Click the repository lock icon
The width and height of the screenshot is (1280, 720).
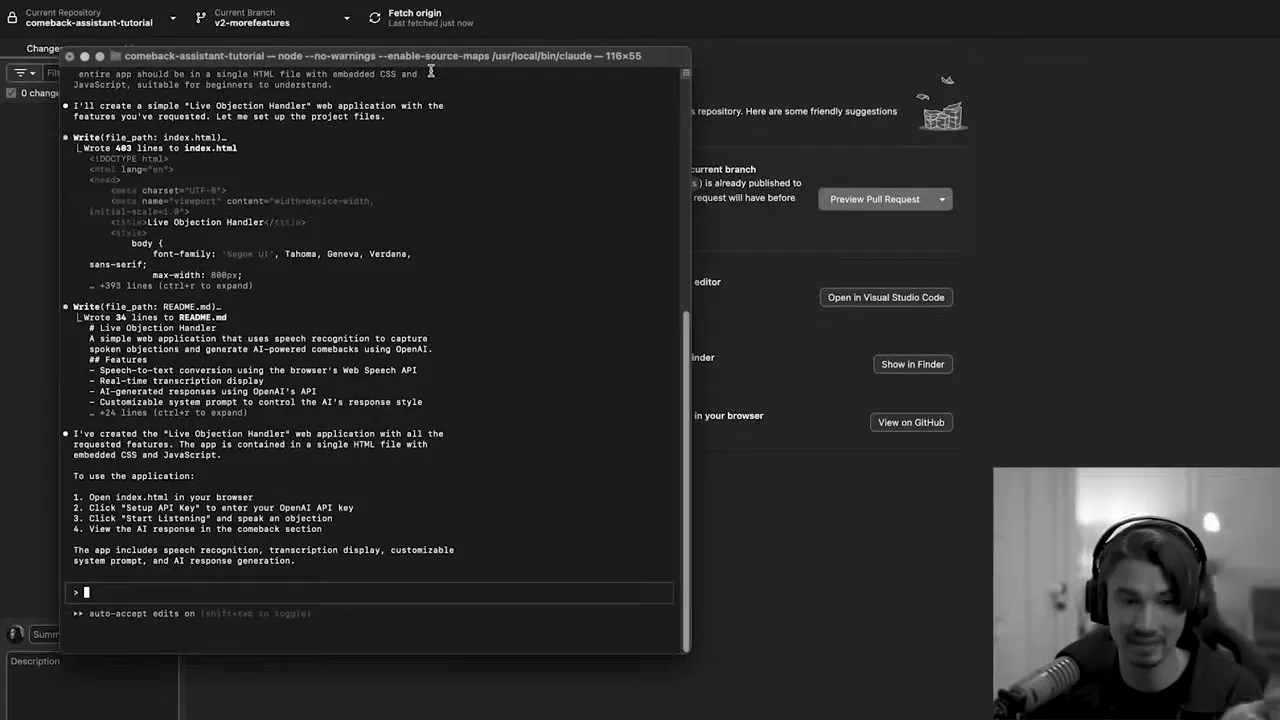[12, 18]
